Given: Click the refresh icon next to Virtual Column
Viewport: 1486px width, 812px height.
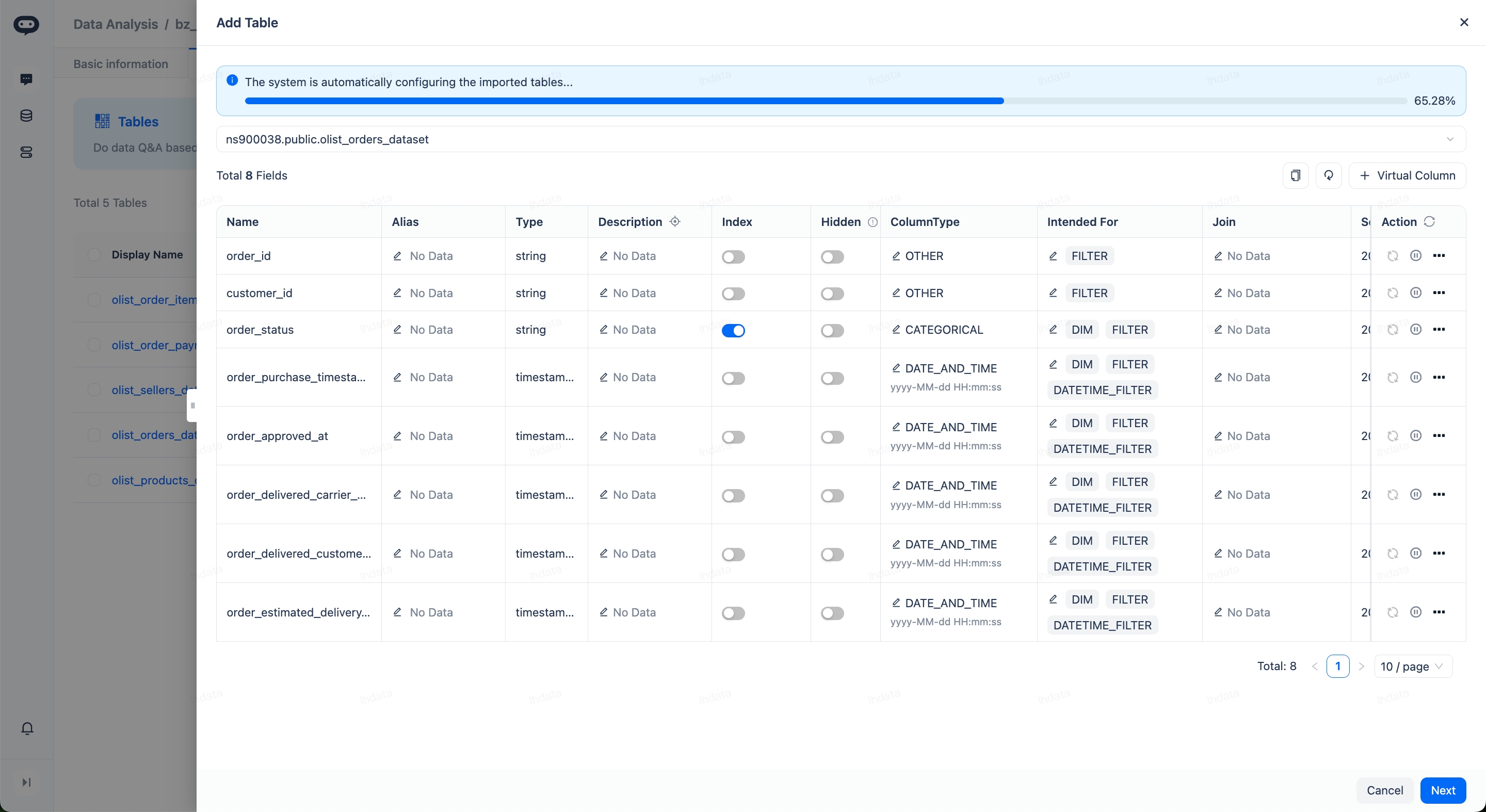Looking at the screenshot, I should click(x=1329, y=175).
